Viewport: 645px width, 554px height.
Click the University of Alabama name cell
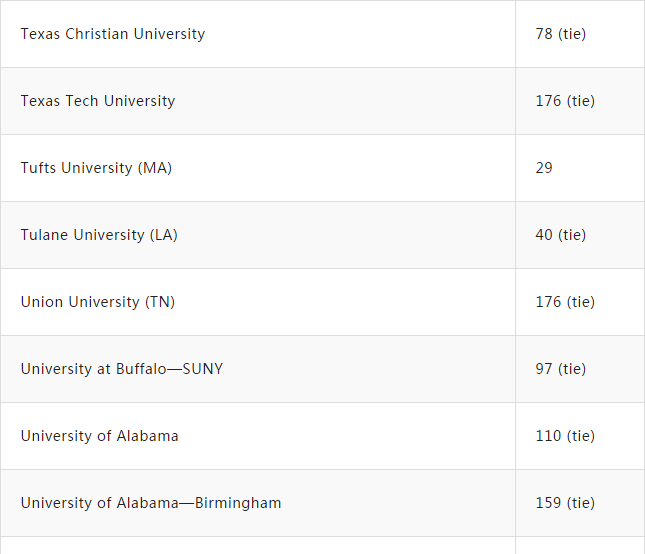(100, 436)
